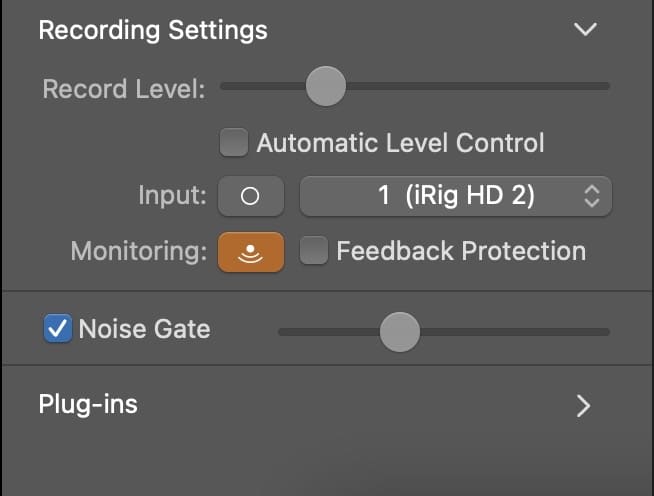Click the mono/stereo input format circle button

pos(251,196)
